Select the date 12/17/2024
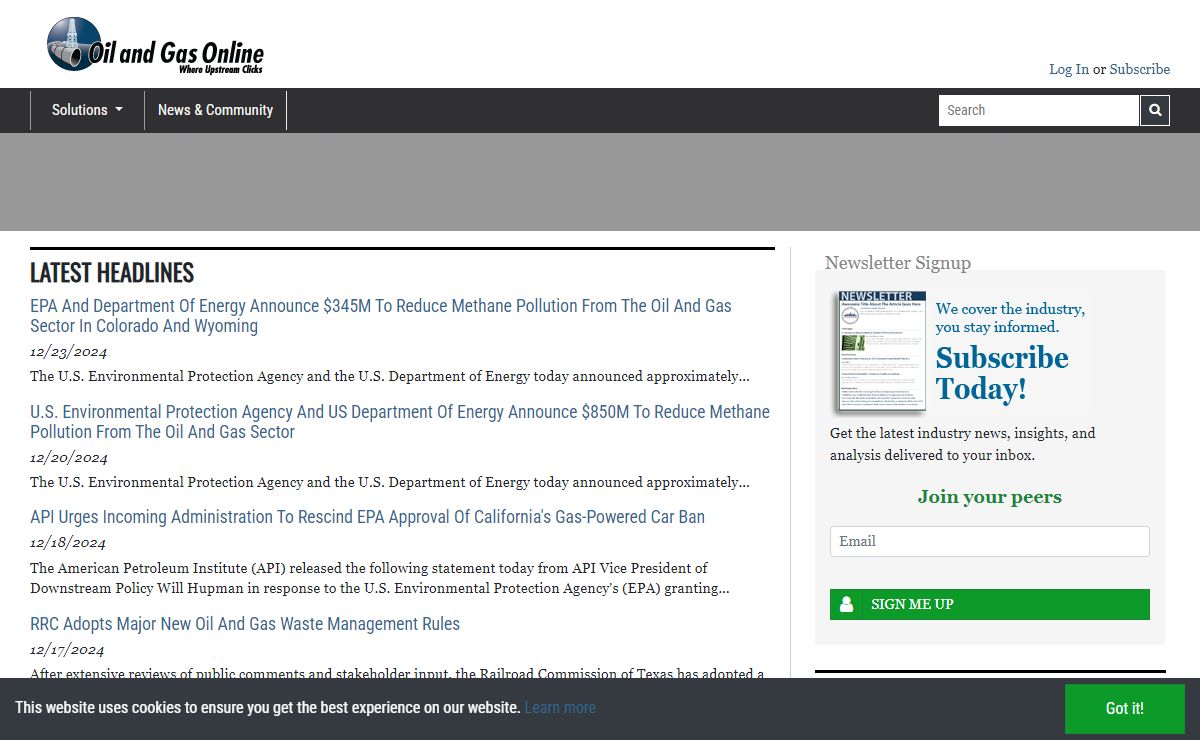Viewport: 1200px width, 740px height. [68, 650]
